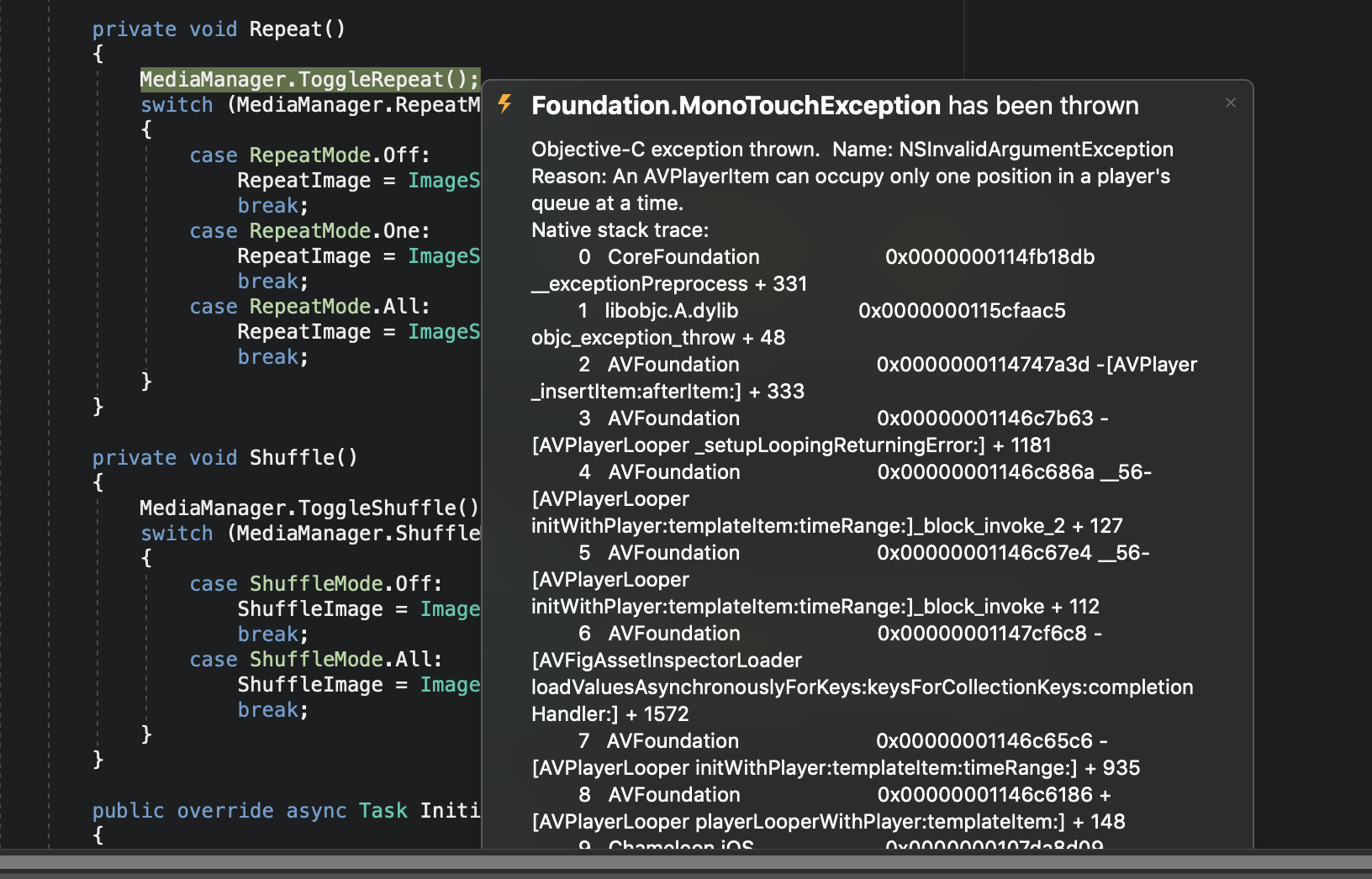Click '_insertItem:afterItem:] + 333' stack entry
The image size is (1372, 879).
pyautogui.click(x=668, y=391)
